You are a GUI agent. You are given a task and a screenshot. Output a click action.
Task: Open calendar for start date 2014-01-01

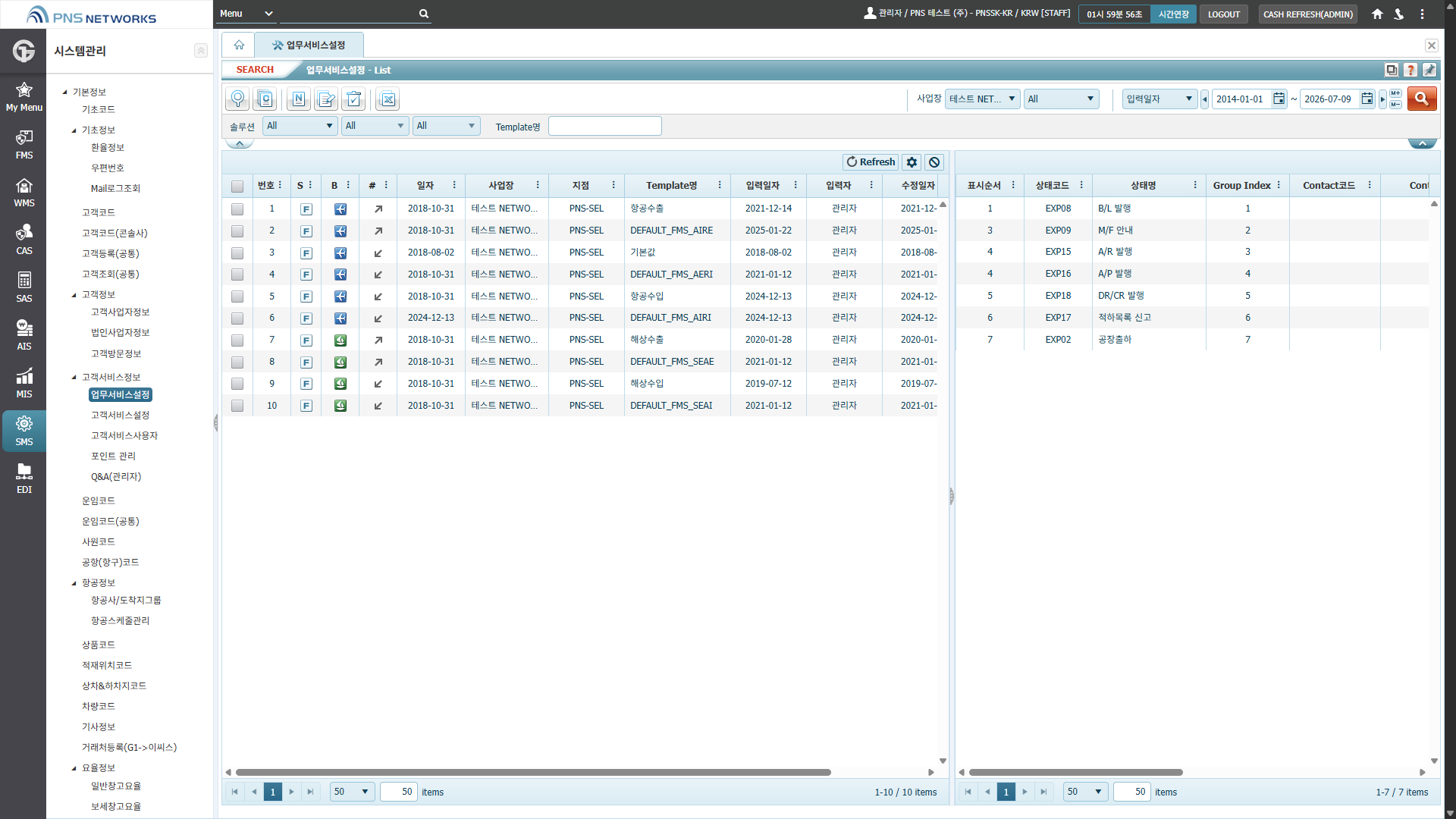coord(1279,99)
